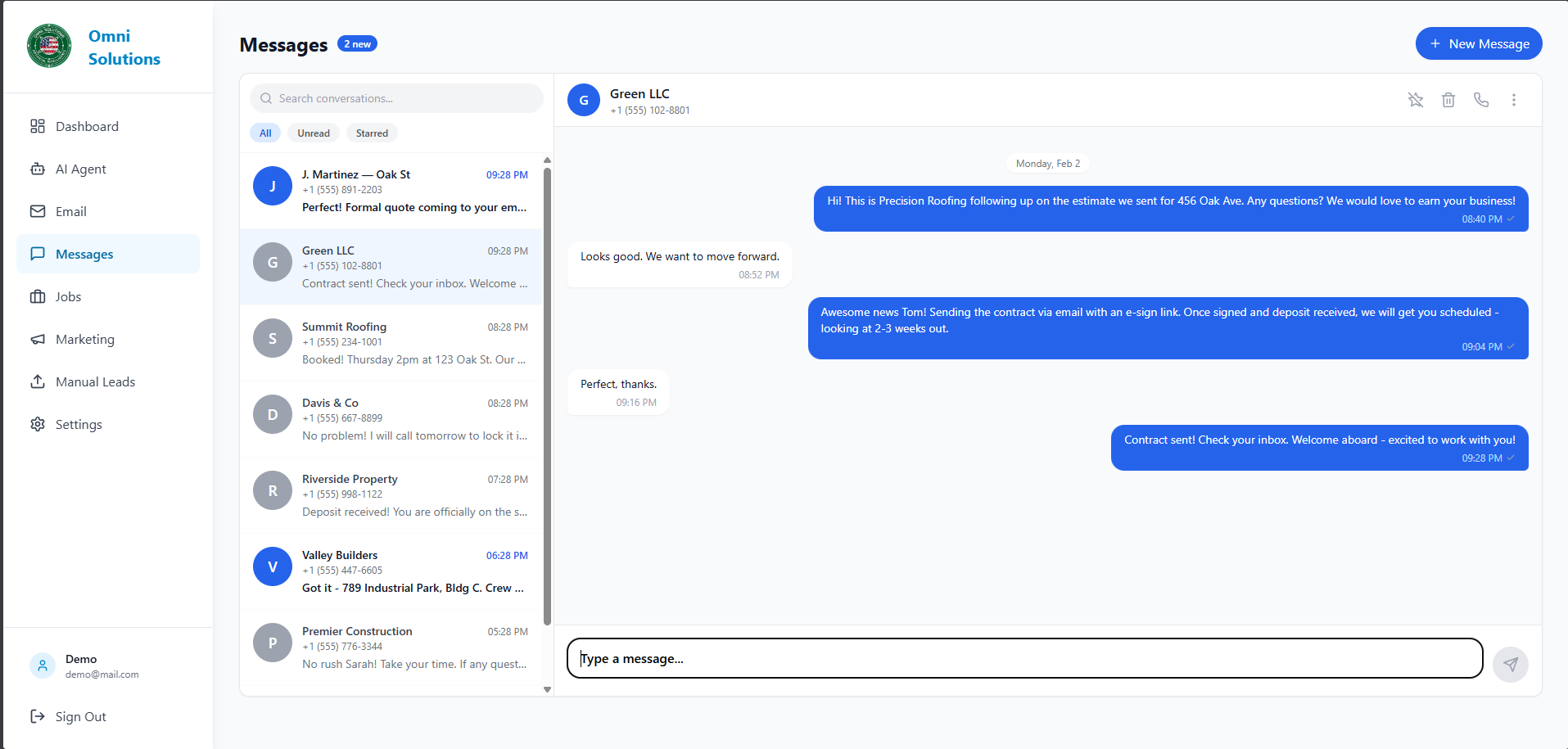1568x749 pixels.
Task: Click the Search conversations field
Action: [x=396, y=98]
